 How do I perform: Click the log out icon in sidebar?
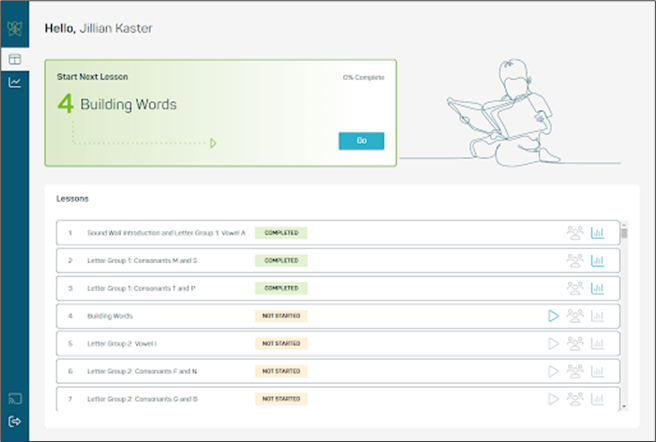tap(14, 422)
